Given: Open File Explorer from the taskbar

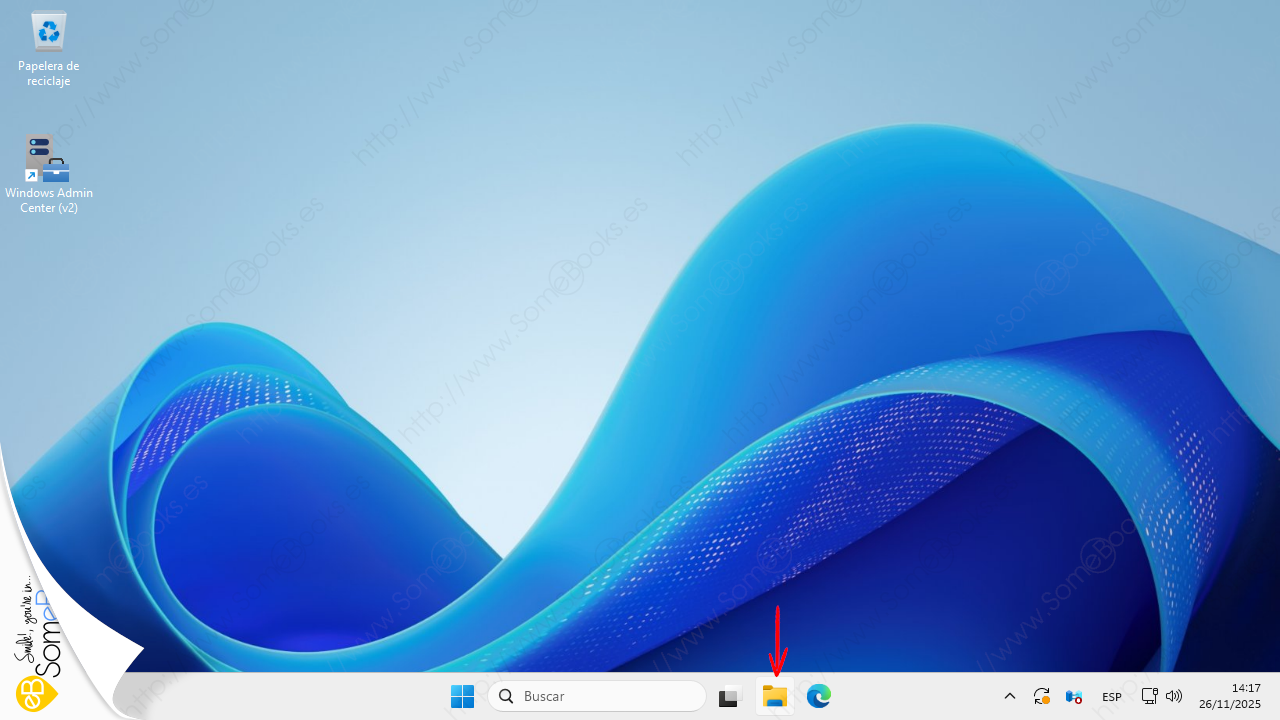Looking at the screenshot, I should (775, 697).
